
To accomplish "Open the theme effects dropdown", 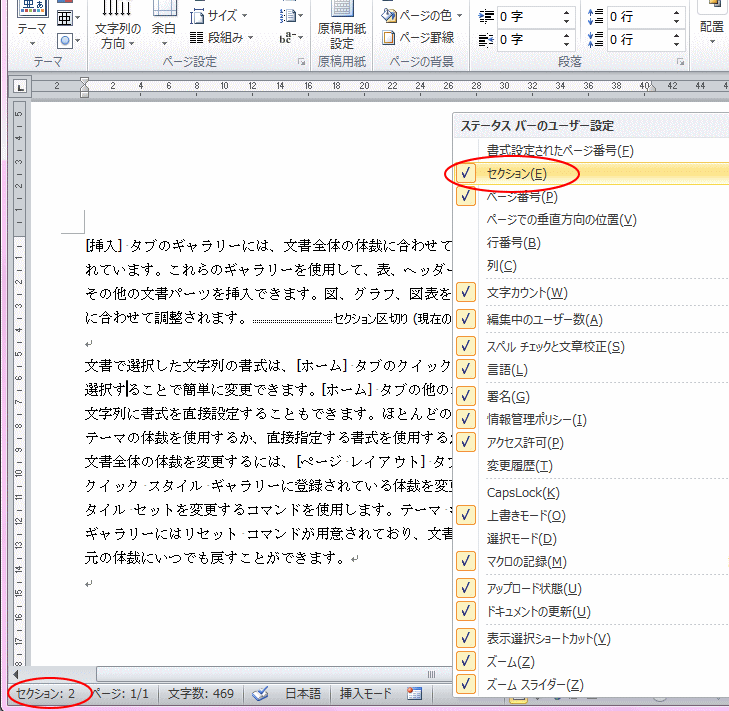I will coord(68,41).
